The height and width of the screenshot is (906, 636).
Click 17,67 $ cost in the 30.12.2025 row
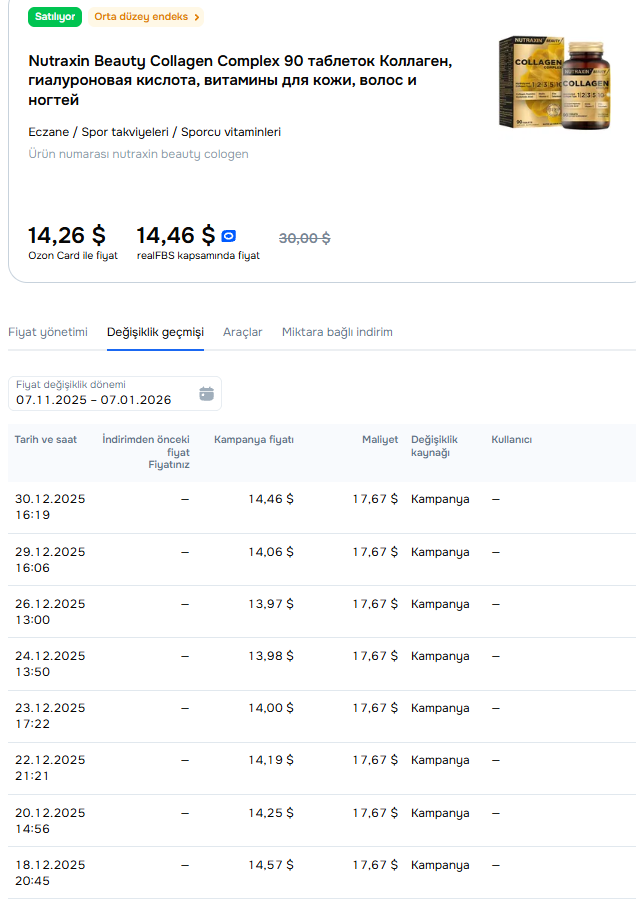375,499
